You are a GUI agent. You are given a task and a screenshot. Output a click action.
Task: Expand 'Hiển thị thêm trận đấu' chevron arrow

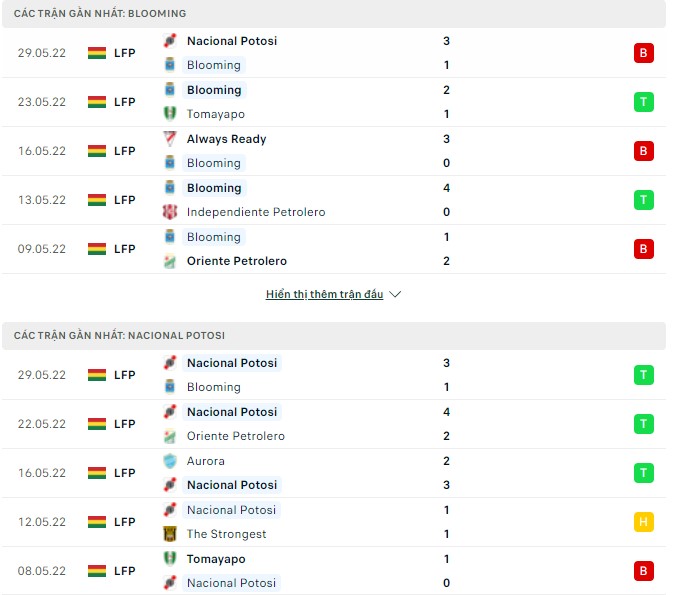point(395,295)
